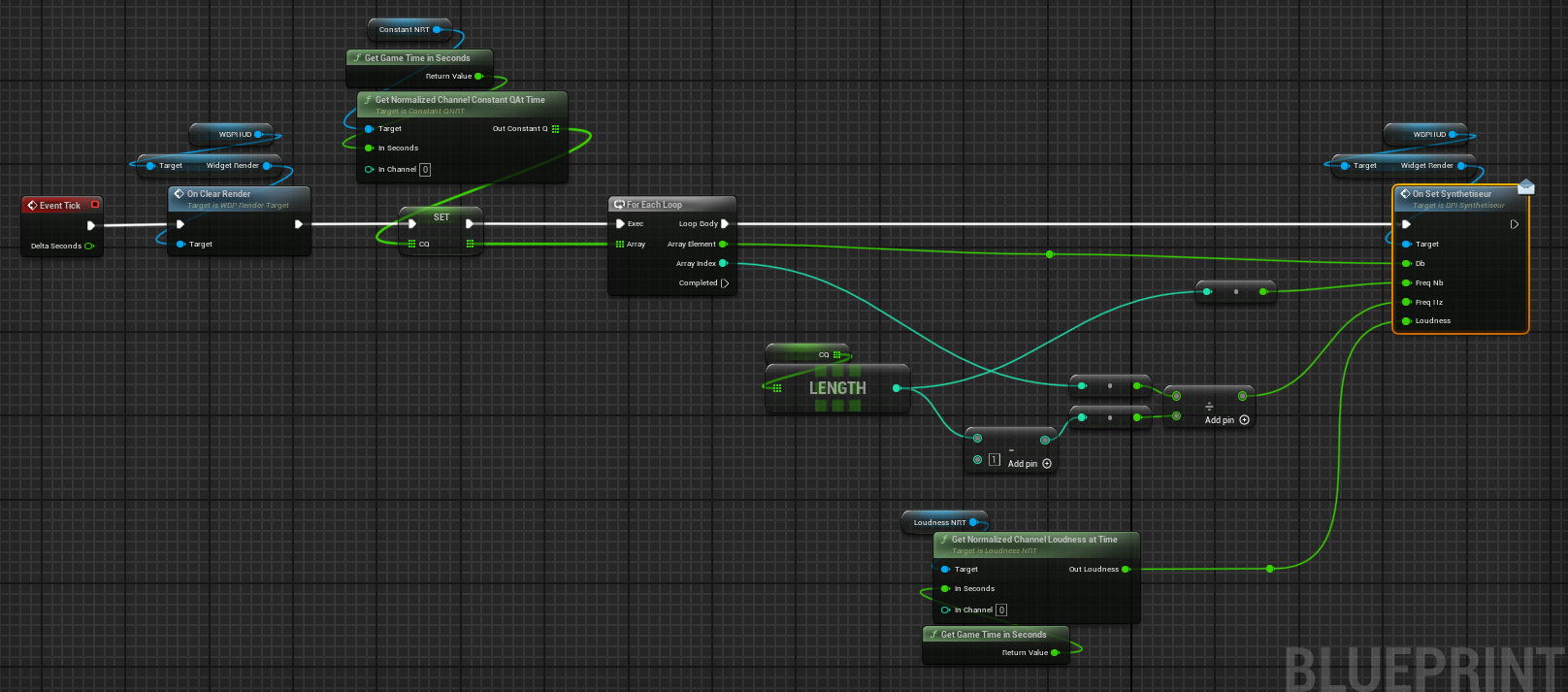Screen dimensions: 1568x692
Task: Select the reroute node on the Db wire
Action: coord(1050,254)
